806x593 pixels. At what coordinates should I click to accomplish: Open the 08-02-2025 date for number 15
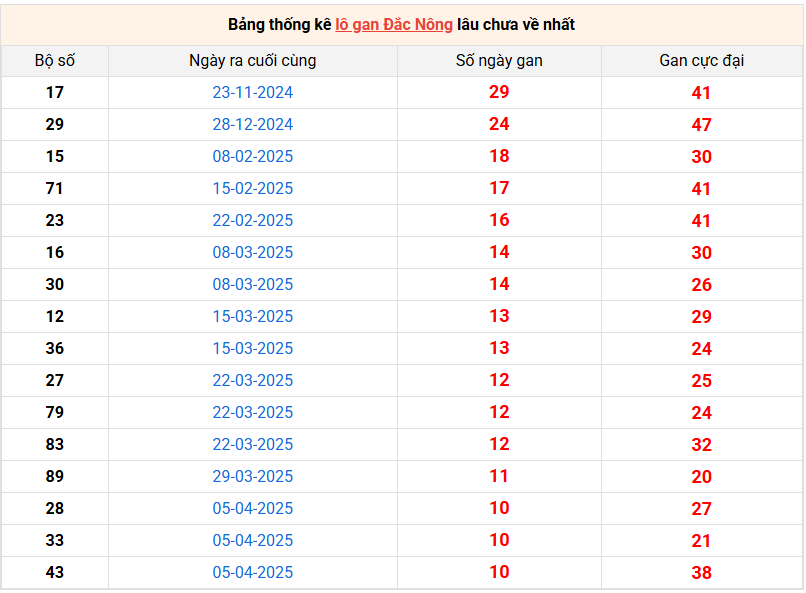click(x=252, y=157)
